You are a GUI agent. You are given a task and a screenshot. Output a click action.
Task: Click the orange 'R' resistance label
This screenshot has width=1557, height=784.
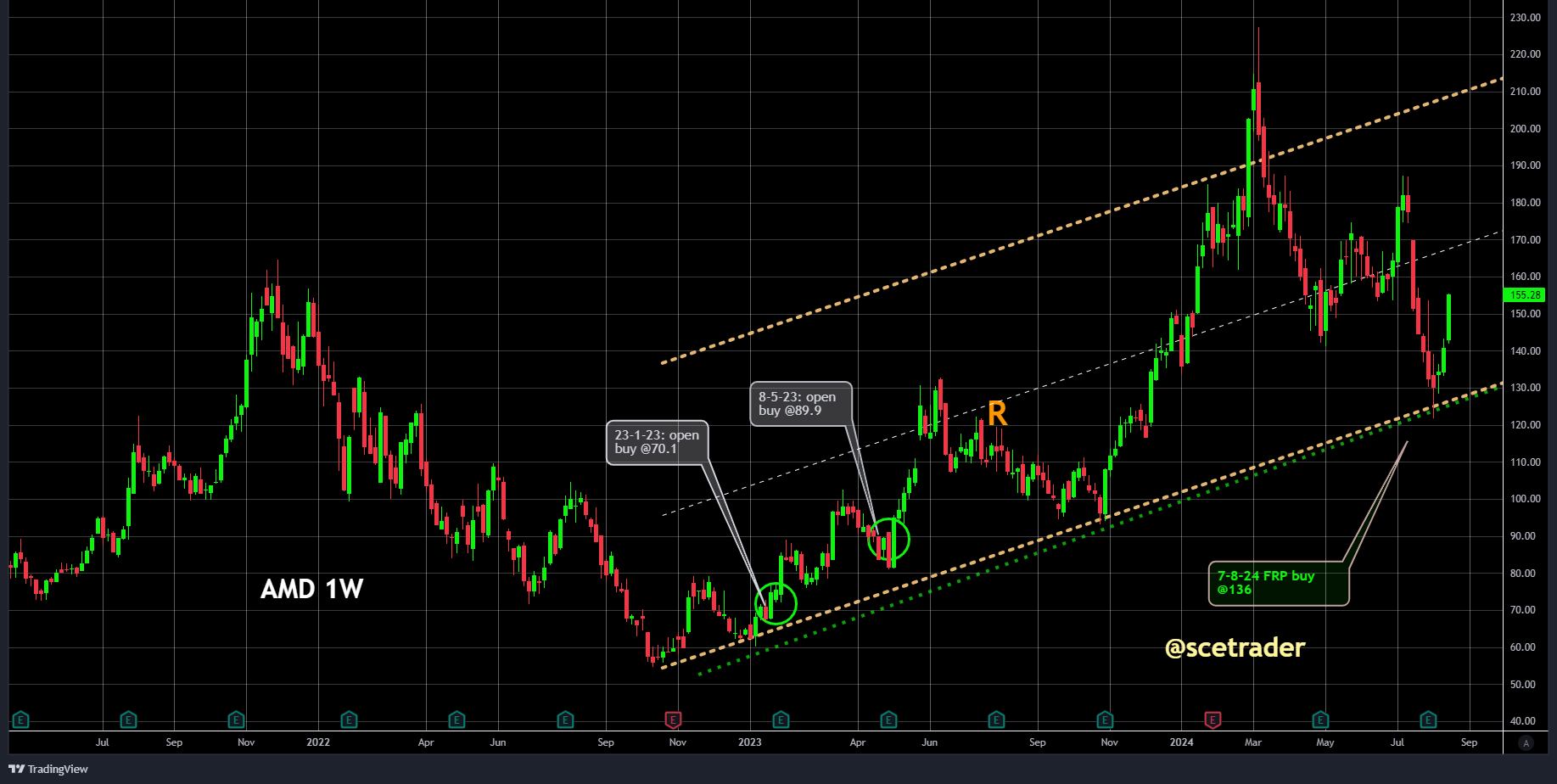tap(997, 414)
